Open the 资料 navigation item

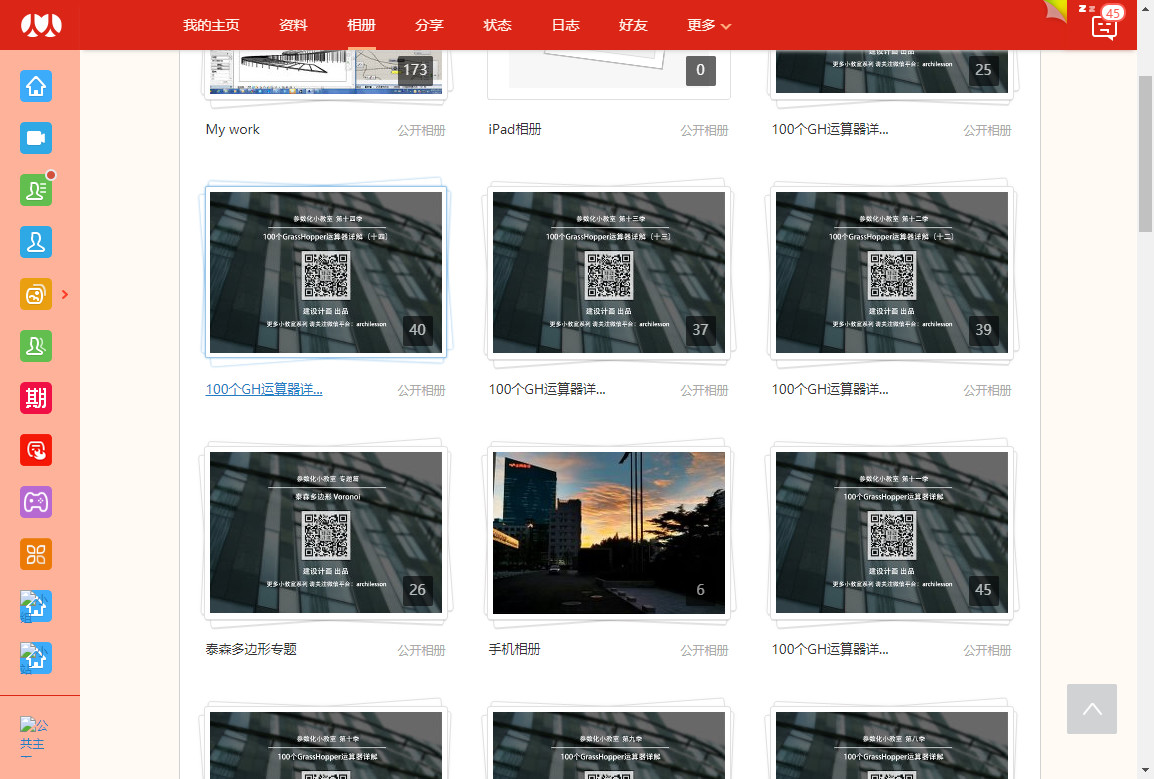293,25
